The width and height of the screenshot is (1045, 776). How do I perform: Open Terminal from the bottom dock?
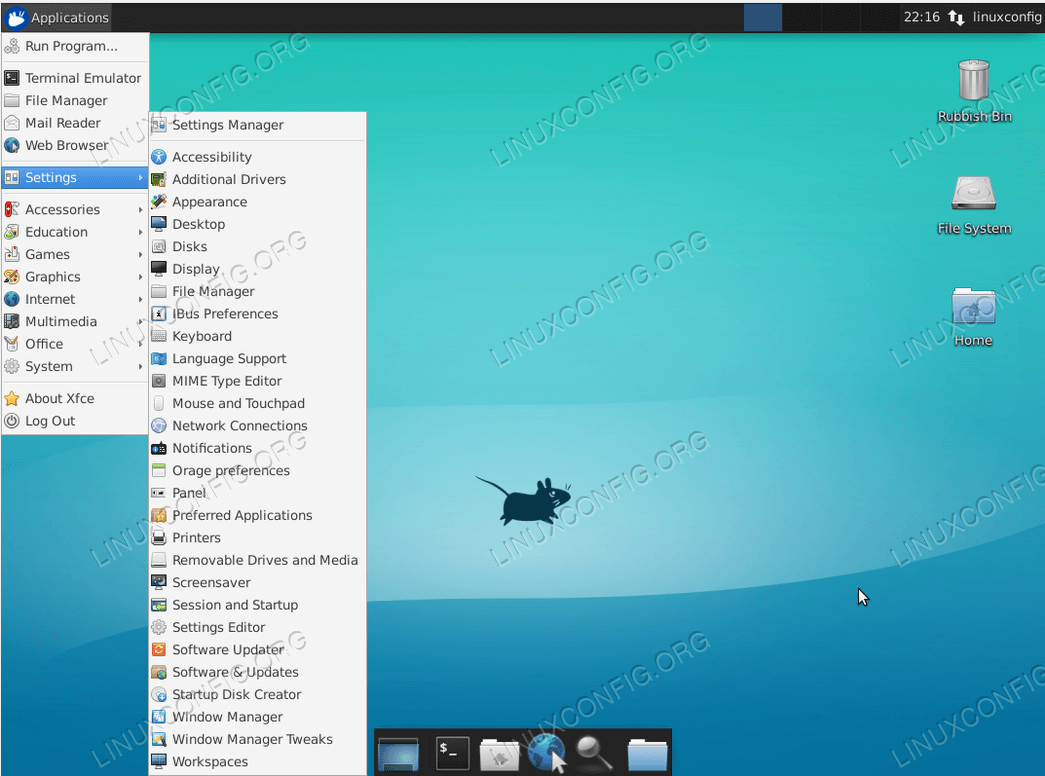tap(452, 753)
